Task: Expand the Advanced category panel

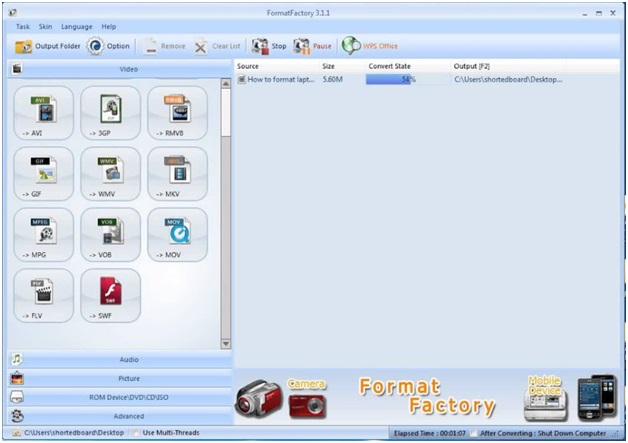Action: 120,416
